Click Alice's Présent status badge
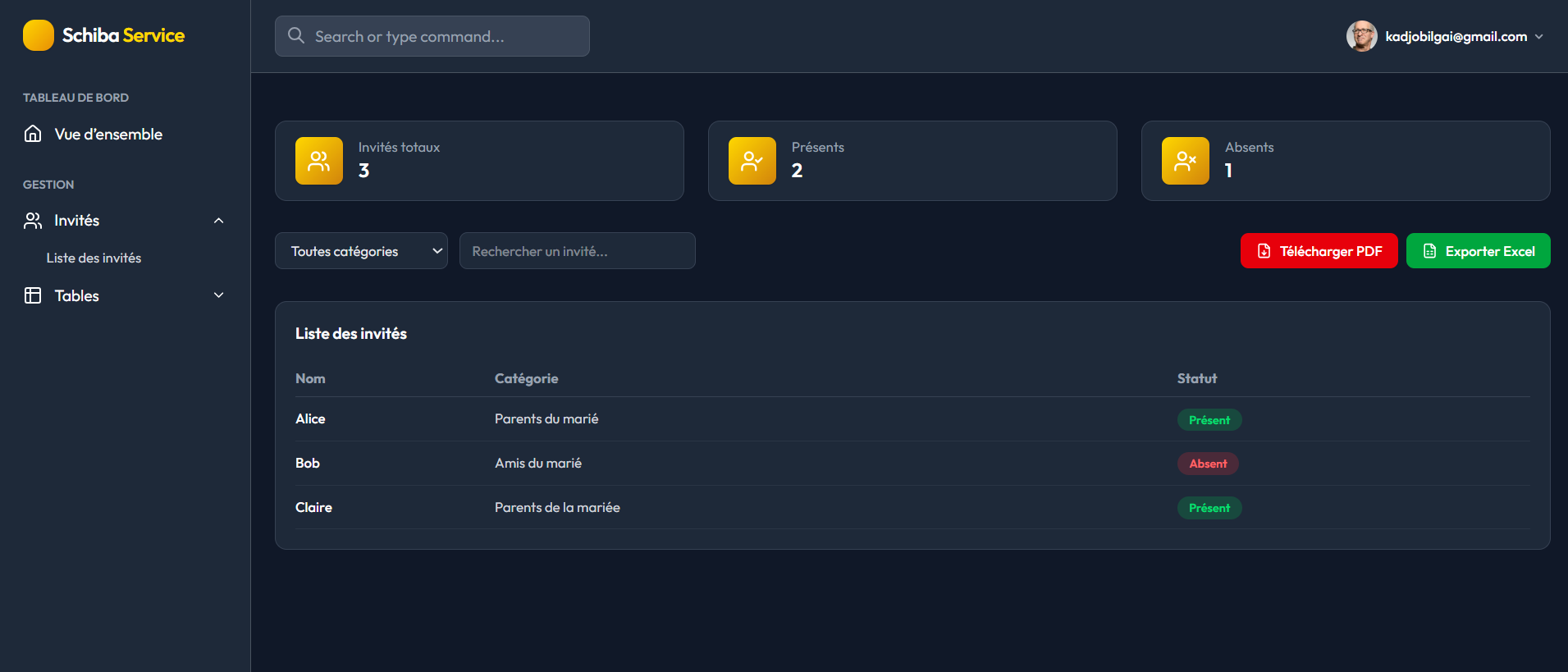1568x672 pixels. tap(1209, 419)
